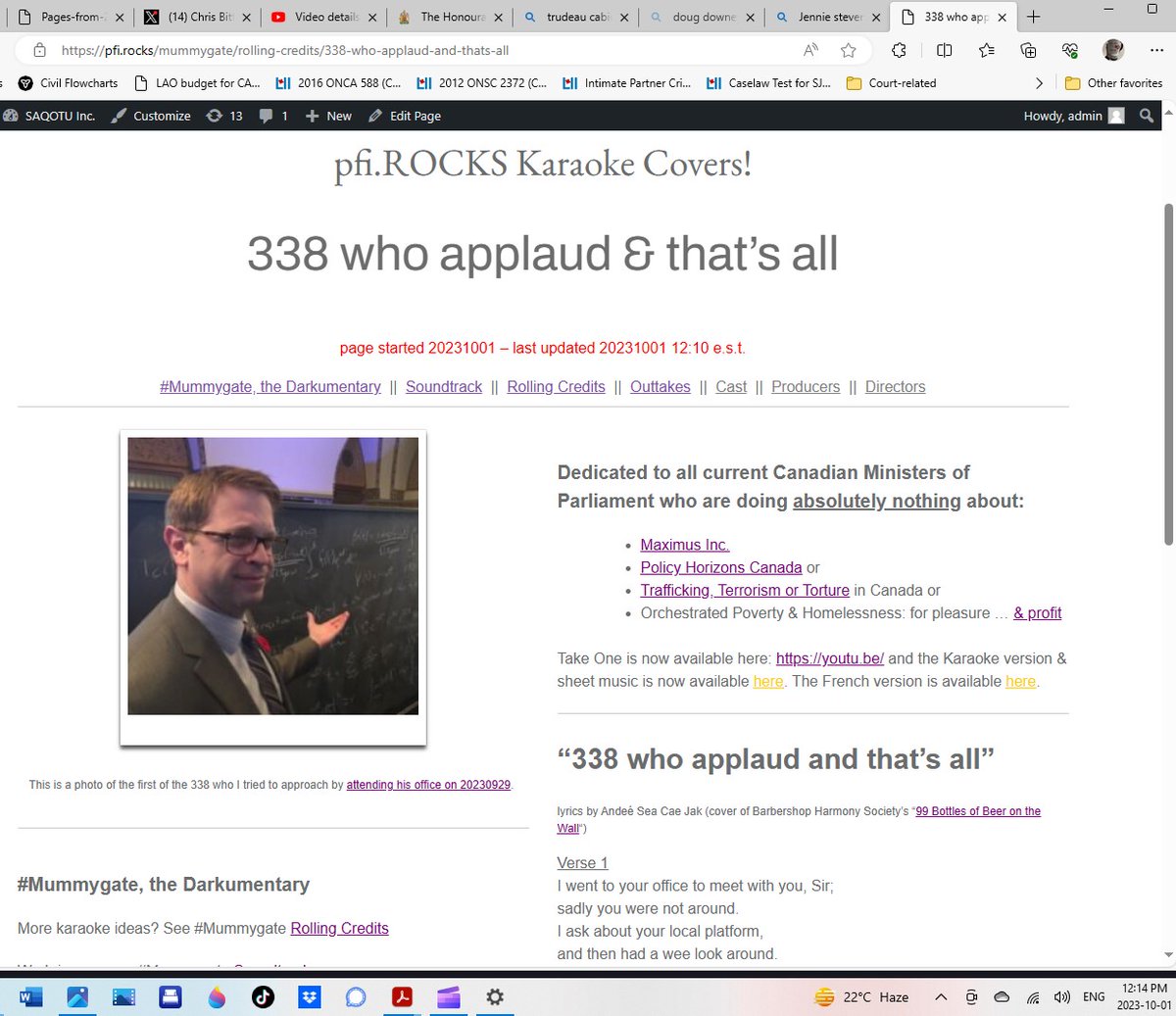Image resolution: width=1176 pixels, height=1016 pixels.
Task: Open Directors nav link
Action: [x=895, y=387]
